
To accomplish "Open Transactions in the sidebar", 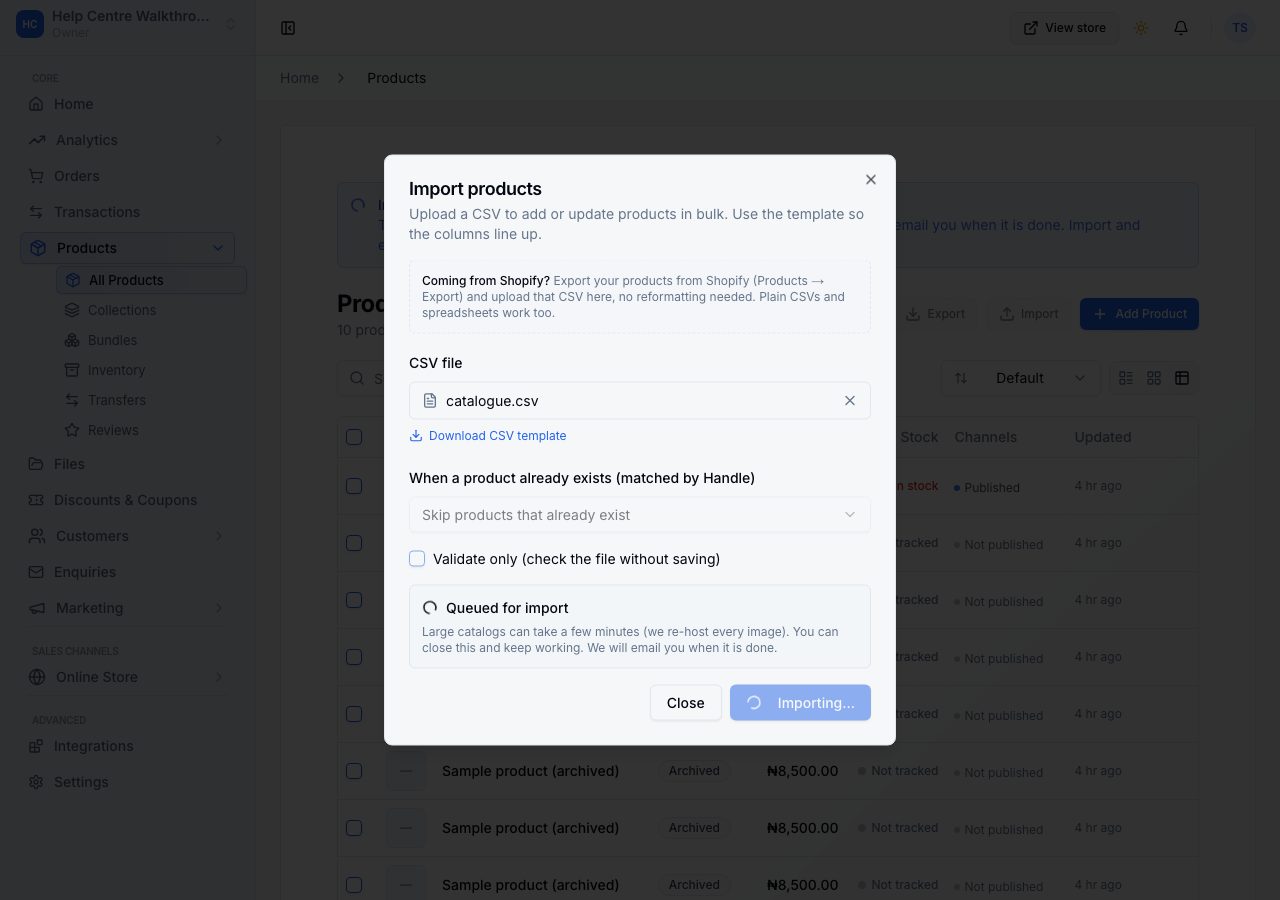I will pos(127,212).
